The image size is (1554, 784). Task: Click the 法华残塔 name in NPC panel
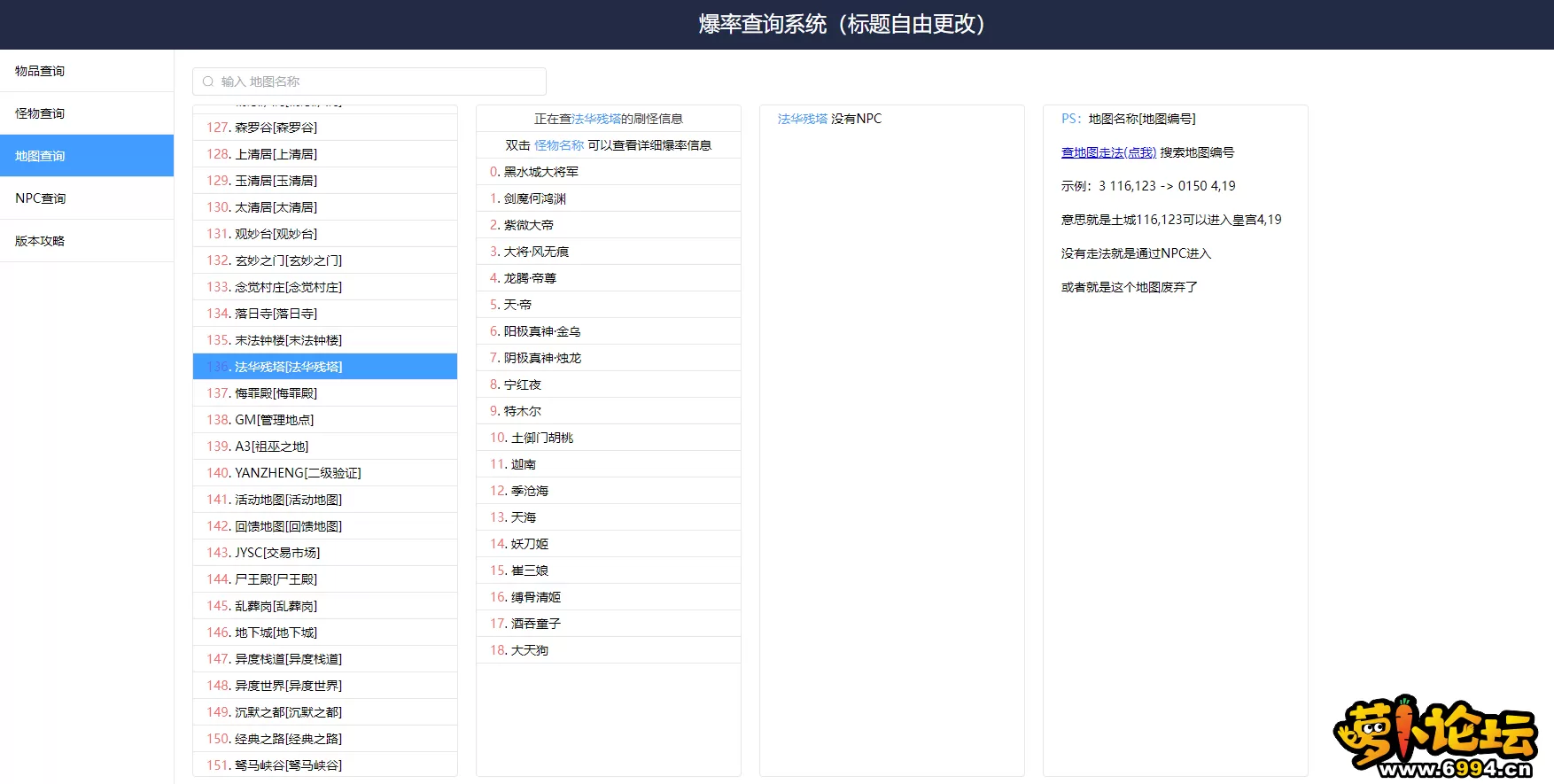point(803,119)
